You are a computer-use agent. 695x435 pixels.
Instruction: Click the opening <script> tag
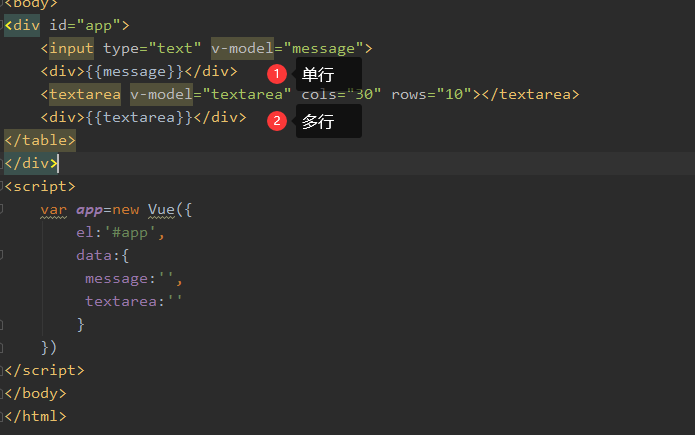pos(40,187)
